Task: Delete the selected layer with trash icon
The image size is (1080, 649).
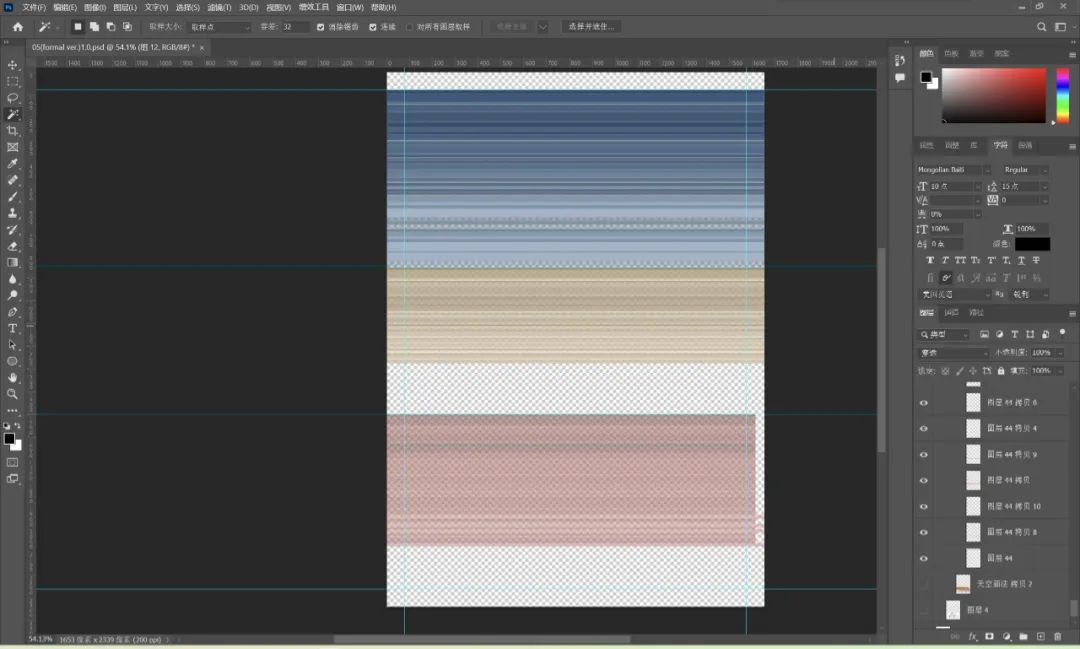Action: 1058,637
